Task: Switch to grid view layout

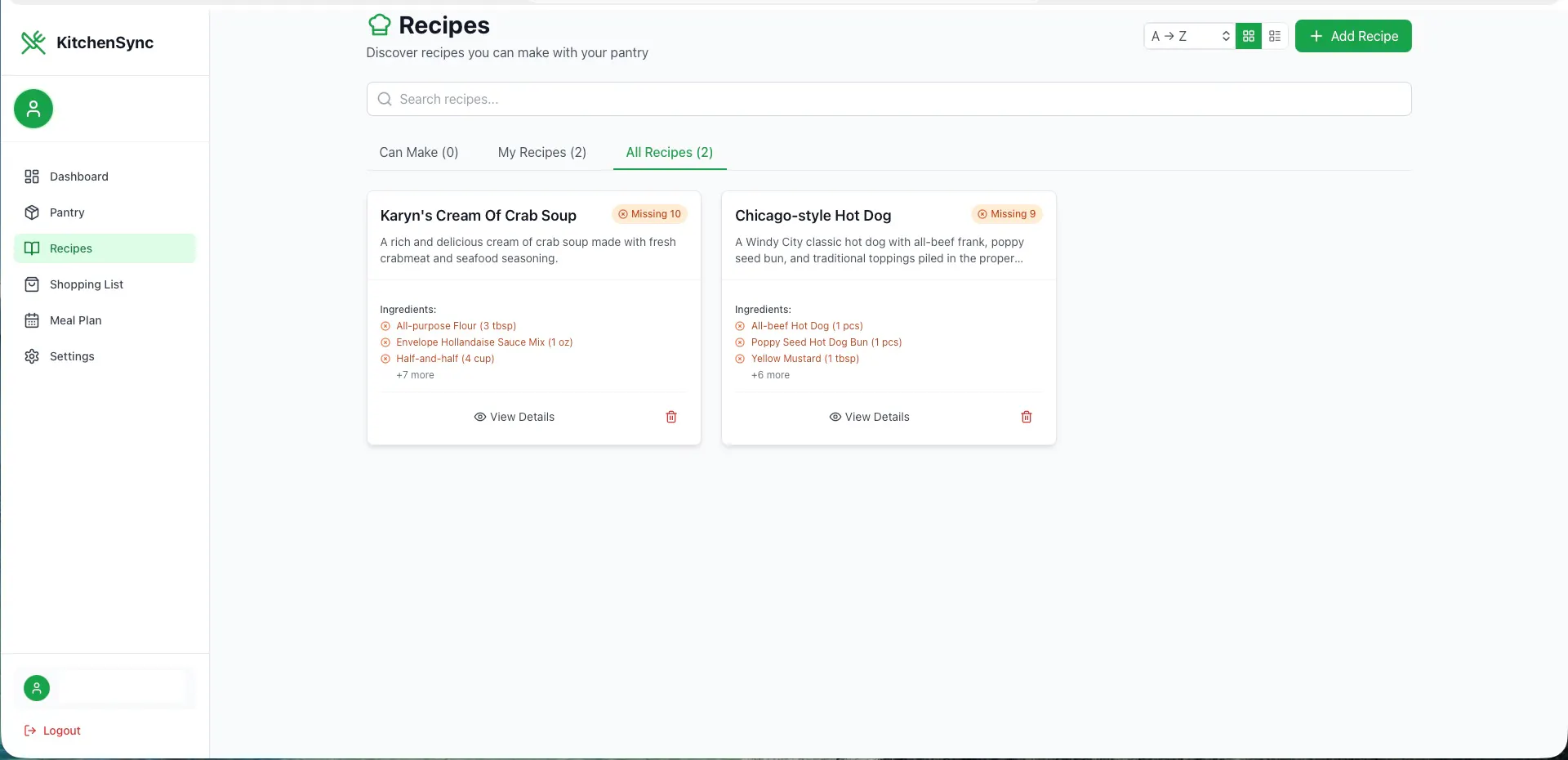Action: click(1249, 36)
